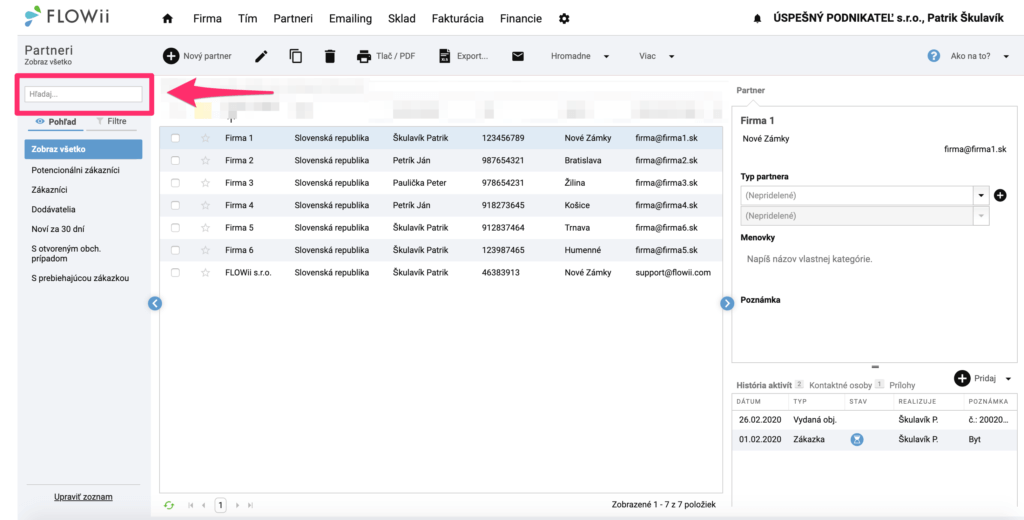This screenshot has width=1024, height=520.
Task: Open the Financie menu
Action: tap(520, 19)
